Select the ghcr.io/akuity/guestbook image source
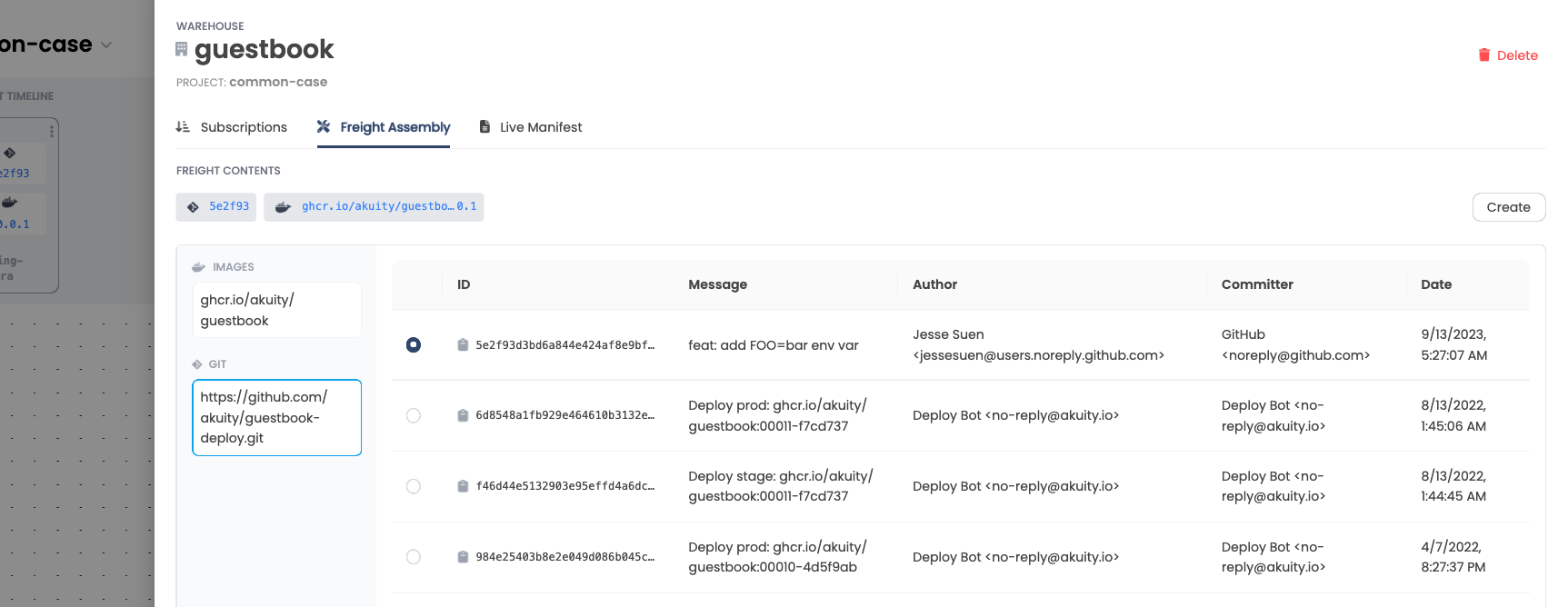The image size is (1568, 607). click(x=276, y=310)
